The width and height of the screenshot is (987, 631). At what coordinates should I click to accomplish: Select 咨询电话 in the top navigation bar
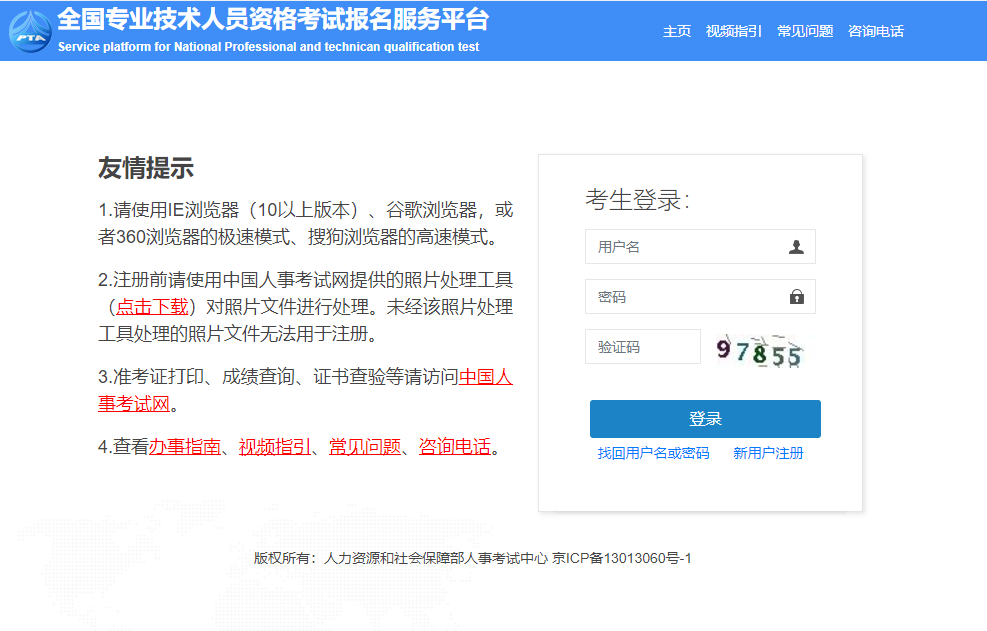coord(875,31)
